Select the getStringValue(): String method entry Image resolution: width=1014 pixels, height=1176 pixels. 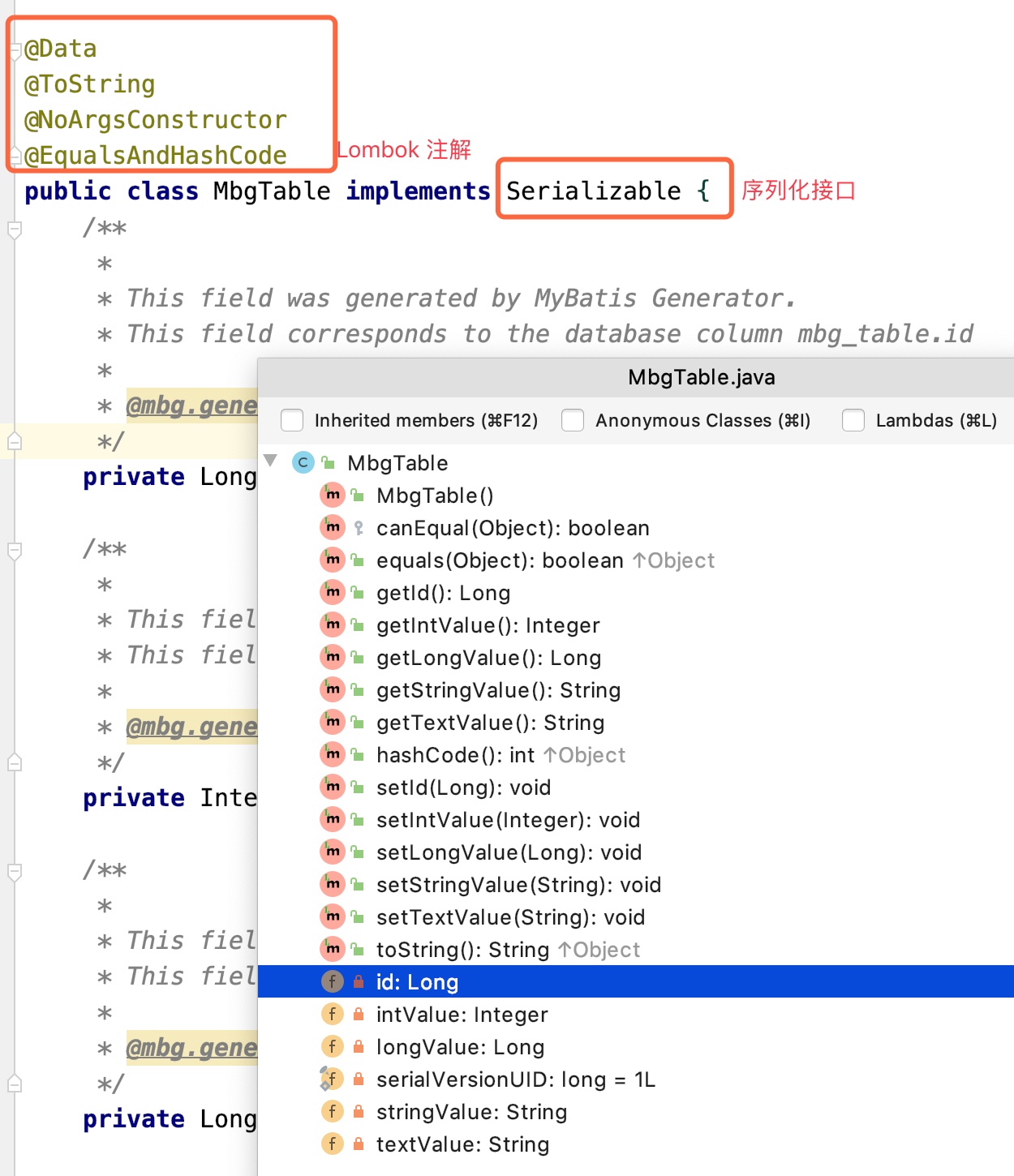(x=498, y=690)
